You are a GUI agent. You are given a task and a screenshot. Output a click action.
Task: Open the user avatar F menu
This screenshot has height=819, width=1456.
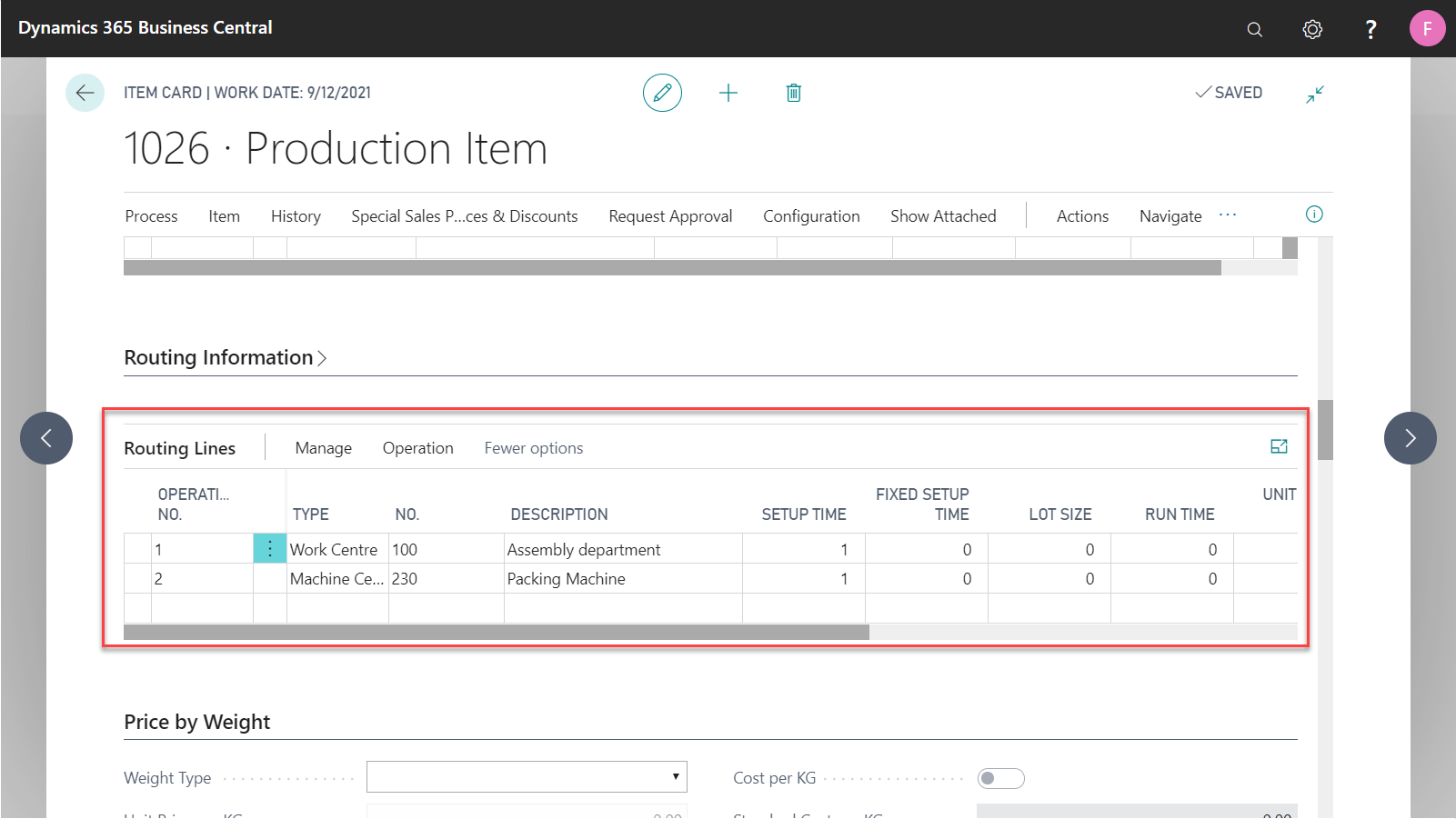pyautogui.click(x=1427, y=28)
